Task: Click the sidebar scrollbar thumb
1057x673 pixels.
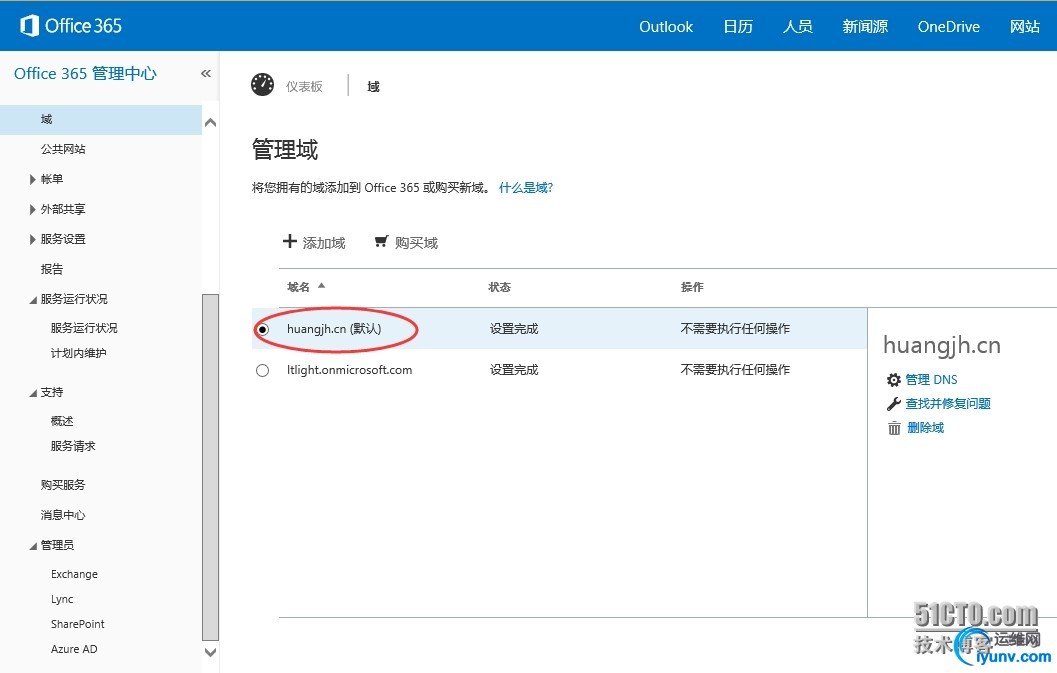Action: tap(210, 467)
